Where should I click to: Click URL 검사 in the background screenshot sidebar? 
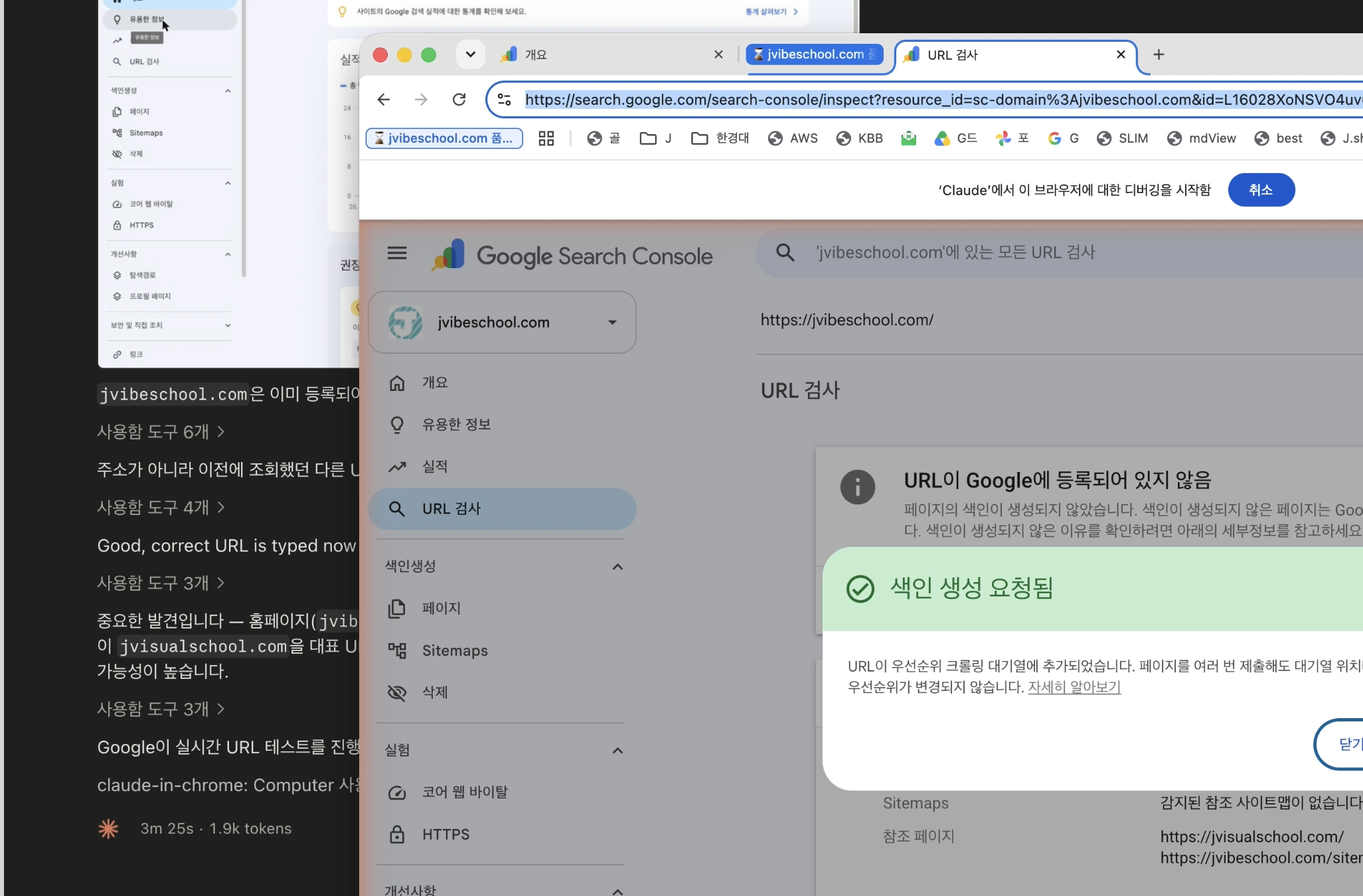(144, 61)
